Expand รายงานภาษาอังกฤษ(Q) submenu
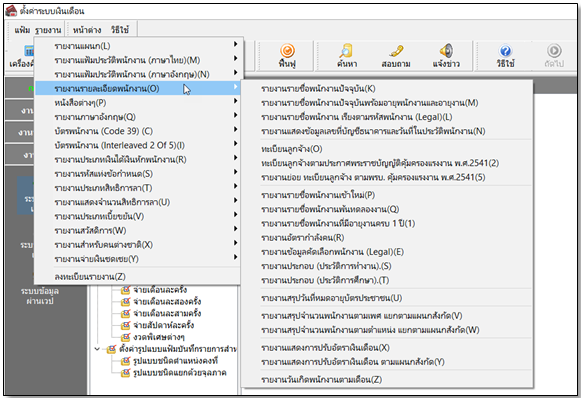 (138, 117)
